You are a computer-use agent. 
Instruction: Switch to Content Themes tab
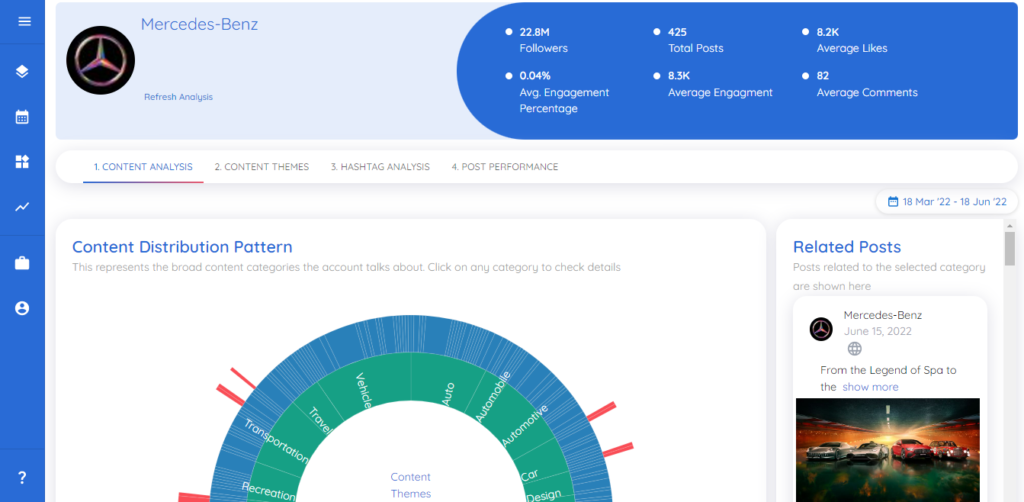tap(262, 166)
